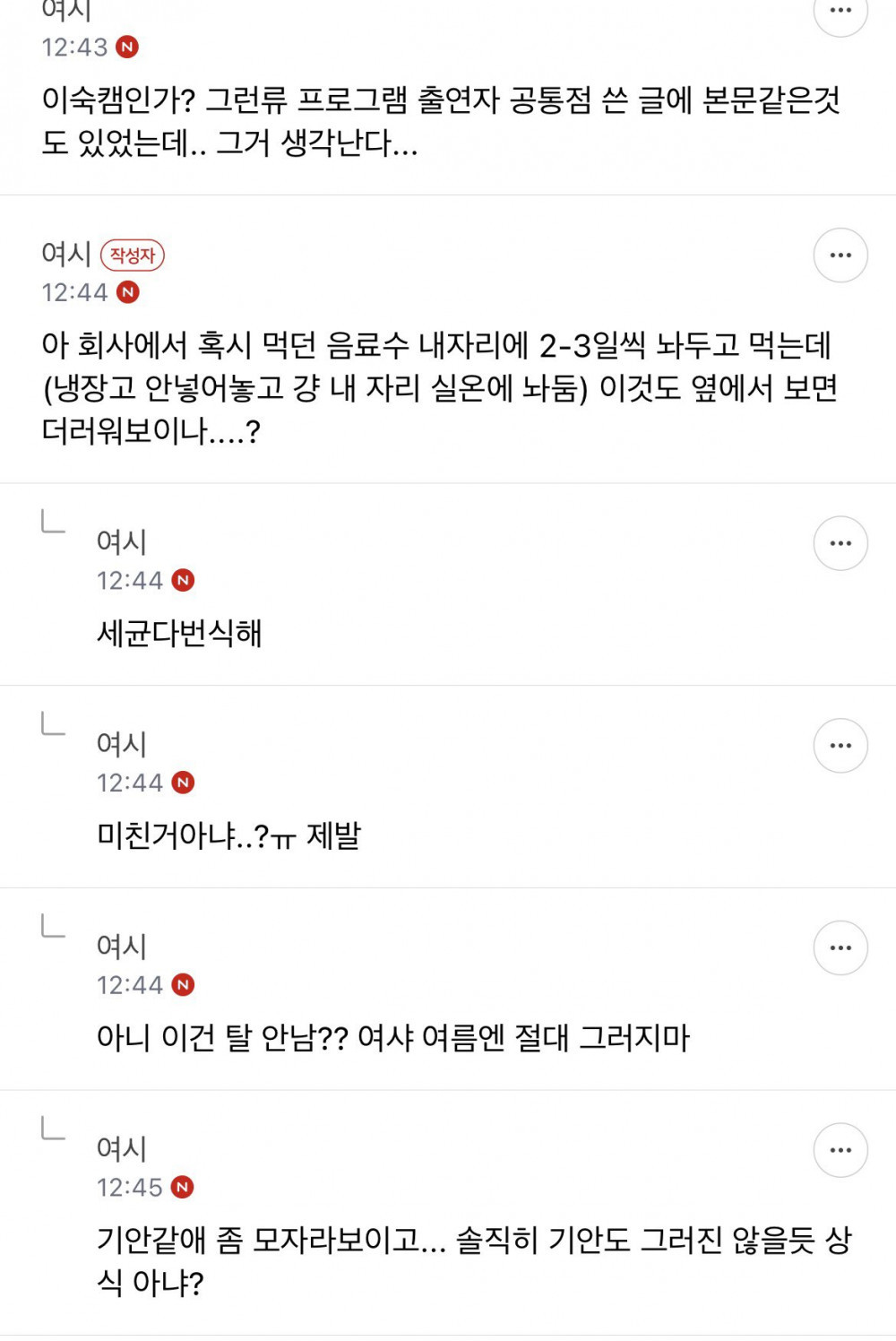Screen dimensions: 896x1341
Task: Select the 여시 nickname above 세균다번식해
Action: point(121,542)
